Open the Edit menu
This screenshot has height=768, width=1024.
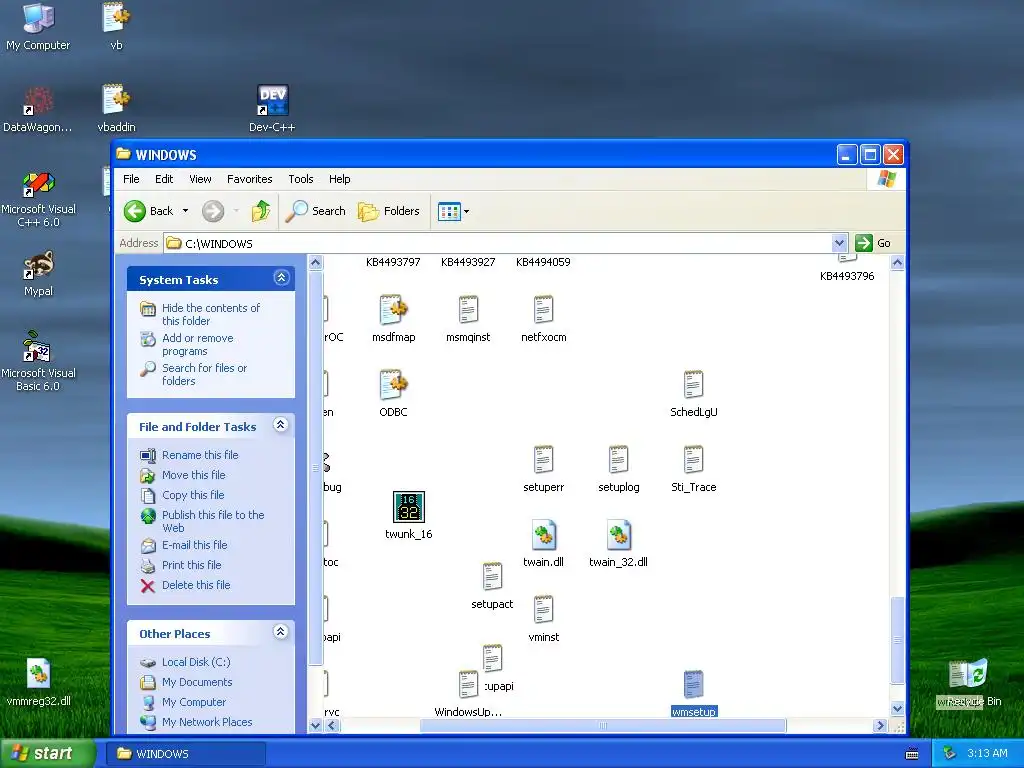click(x=164, y=179)
